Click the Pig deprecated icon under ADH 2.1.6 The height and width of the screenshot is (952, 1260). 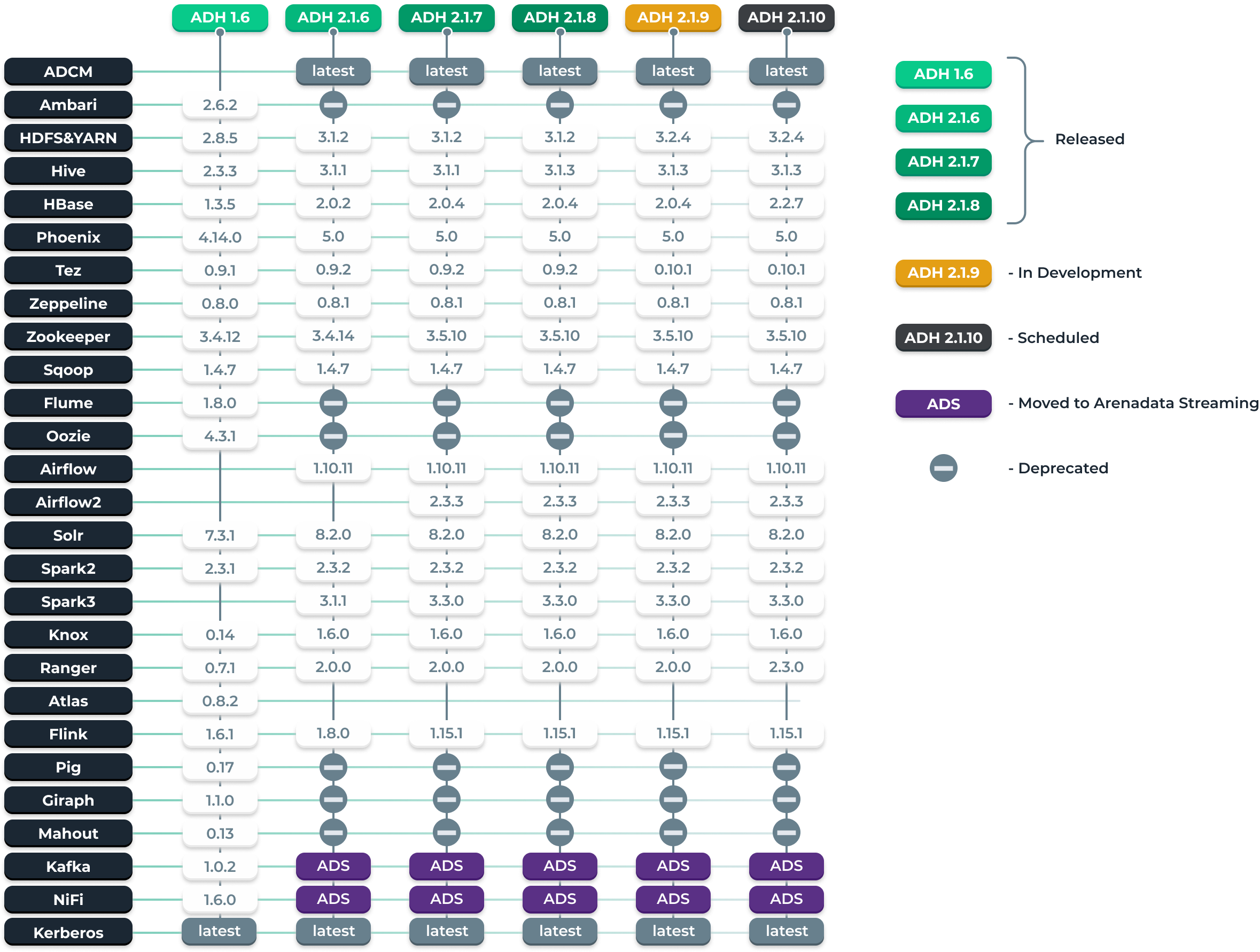[333, 767]
